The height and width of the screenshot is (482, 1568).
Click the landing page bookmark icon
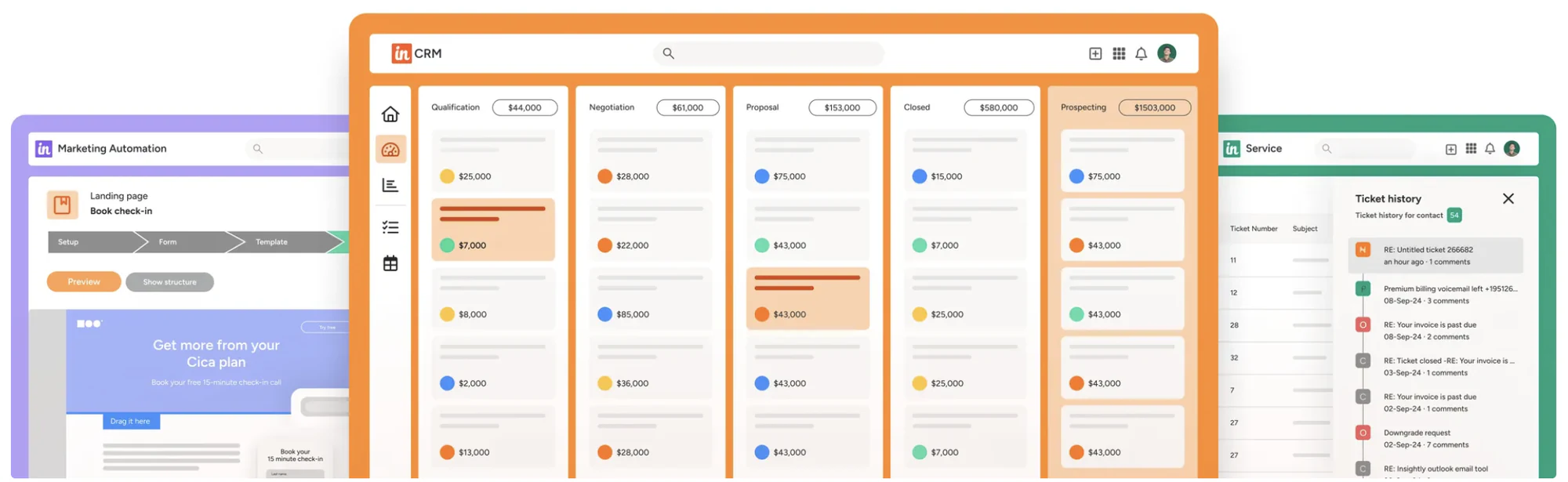click(62, 205)
